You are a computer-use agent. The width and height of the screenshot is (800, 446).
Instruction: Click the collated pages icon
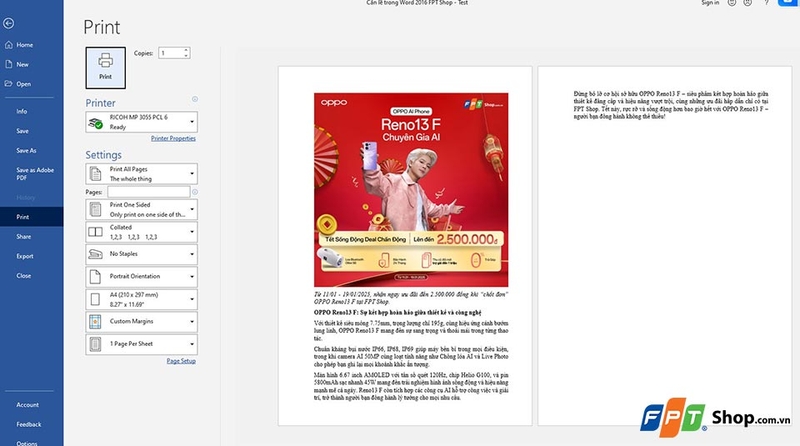tap(95, 232)
